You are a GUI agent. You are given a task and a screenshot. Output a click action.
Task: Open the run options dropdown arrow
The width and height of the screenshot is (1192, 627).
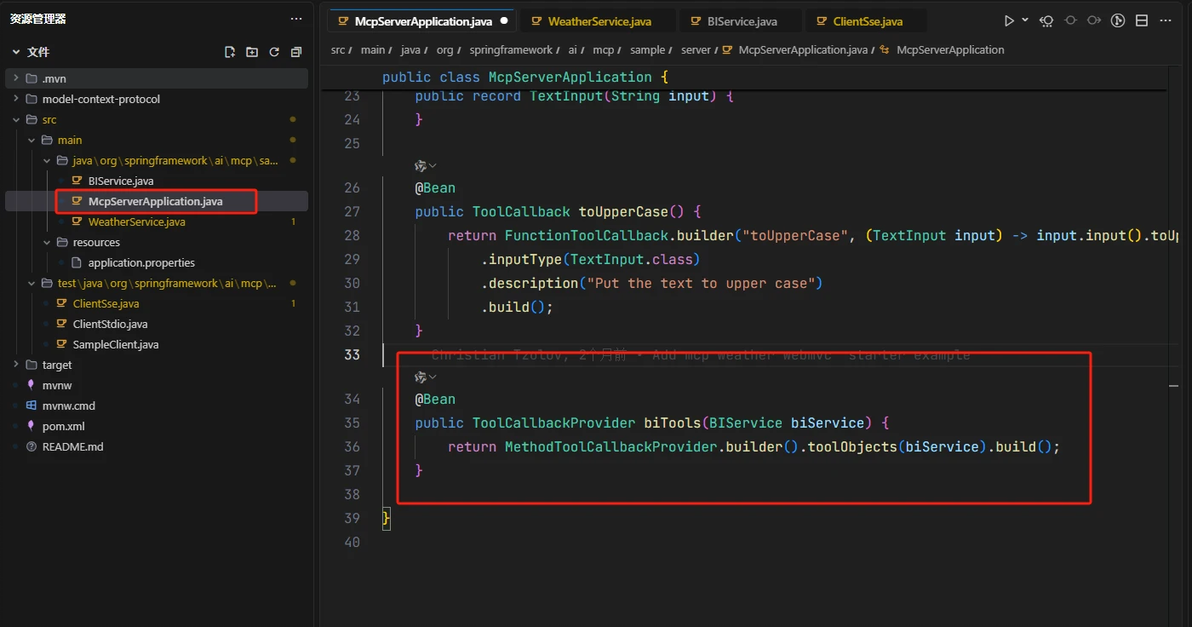1024,21
